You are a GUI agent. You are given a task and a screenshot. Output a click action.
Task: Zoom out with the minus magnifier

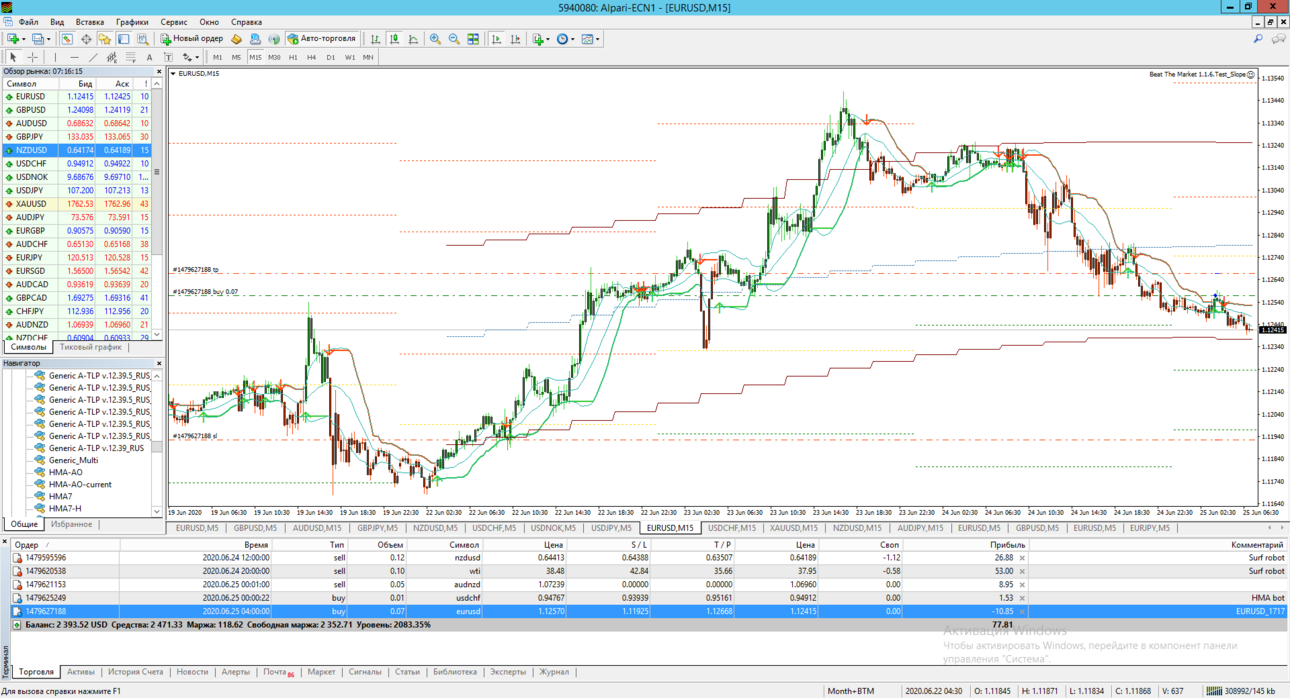454,39
